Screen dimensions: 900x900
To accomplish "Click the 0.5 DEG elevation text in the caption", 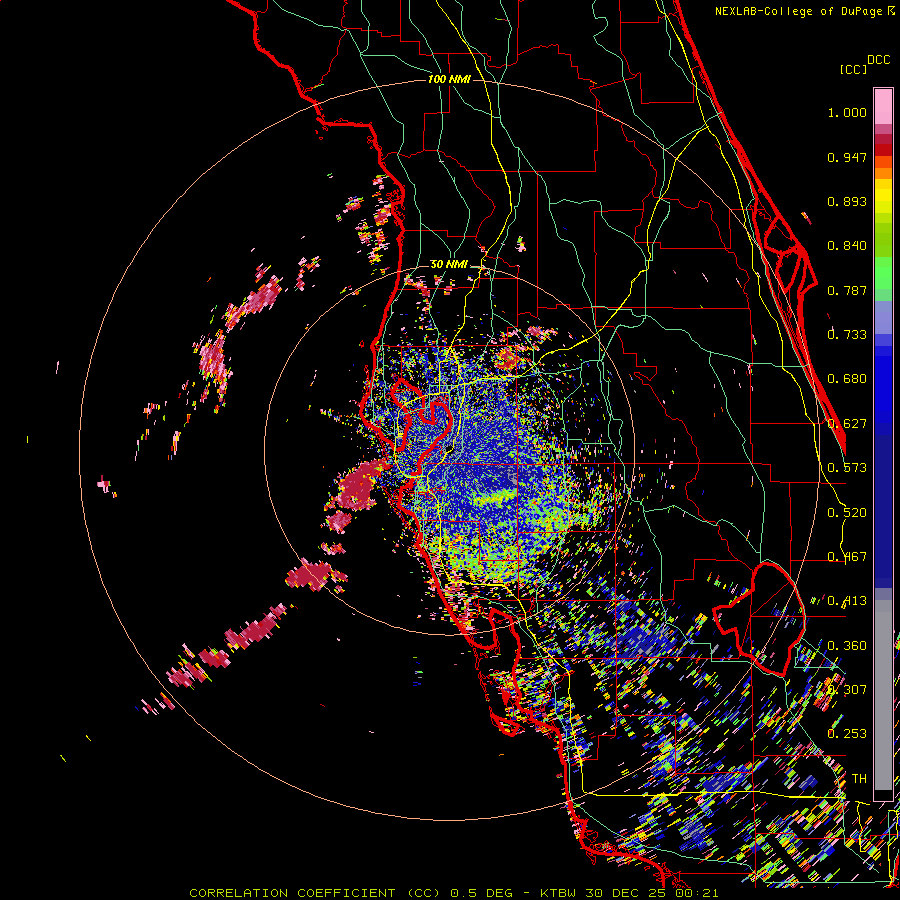I will (483, 893).
